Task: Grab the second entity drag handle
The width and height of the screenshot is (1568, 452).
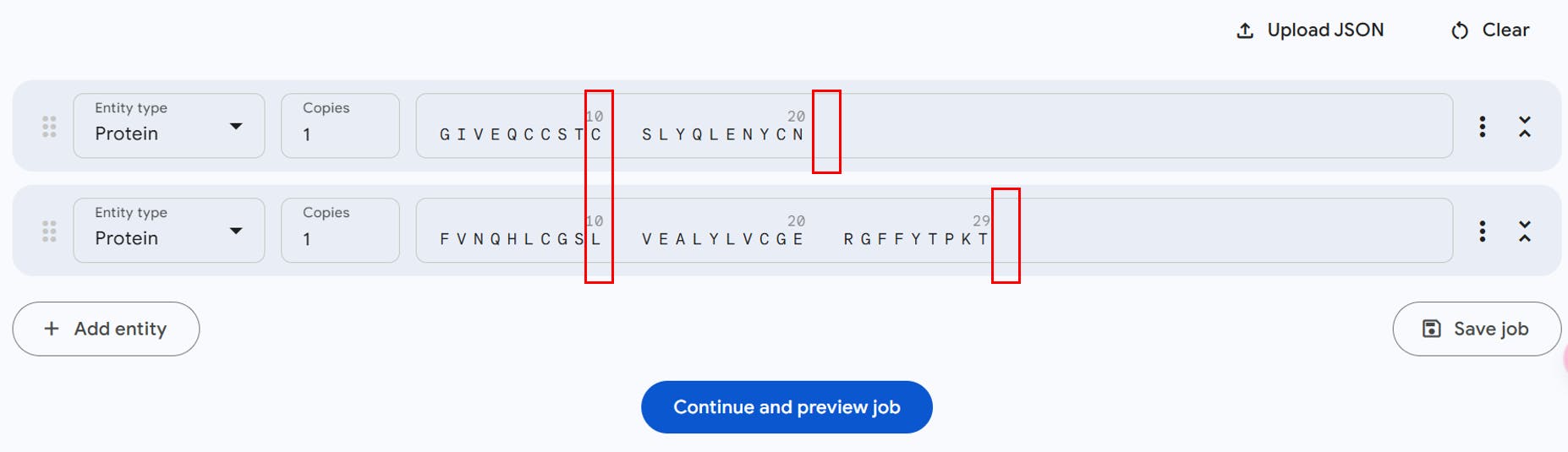Action: click(x=49, y=231)
